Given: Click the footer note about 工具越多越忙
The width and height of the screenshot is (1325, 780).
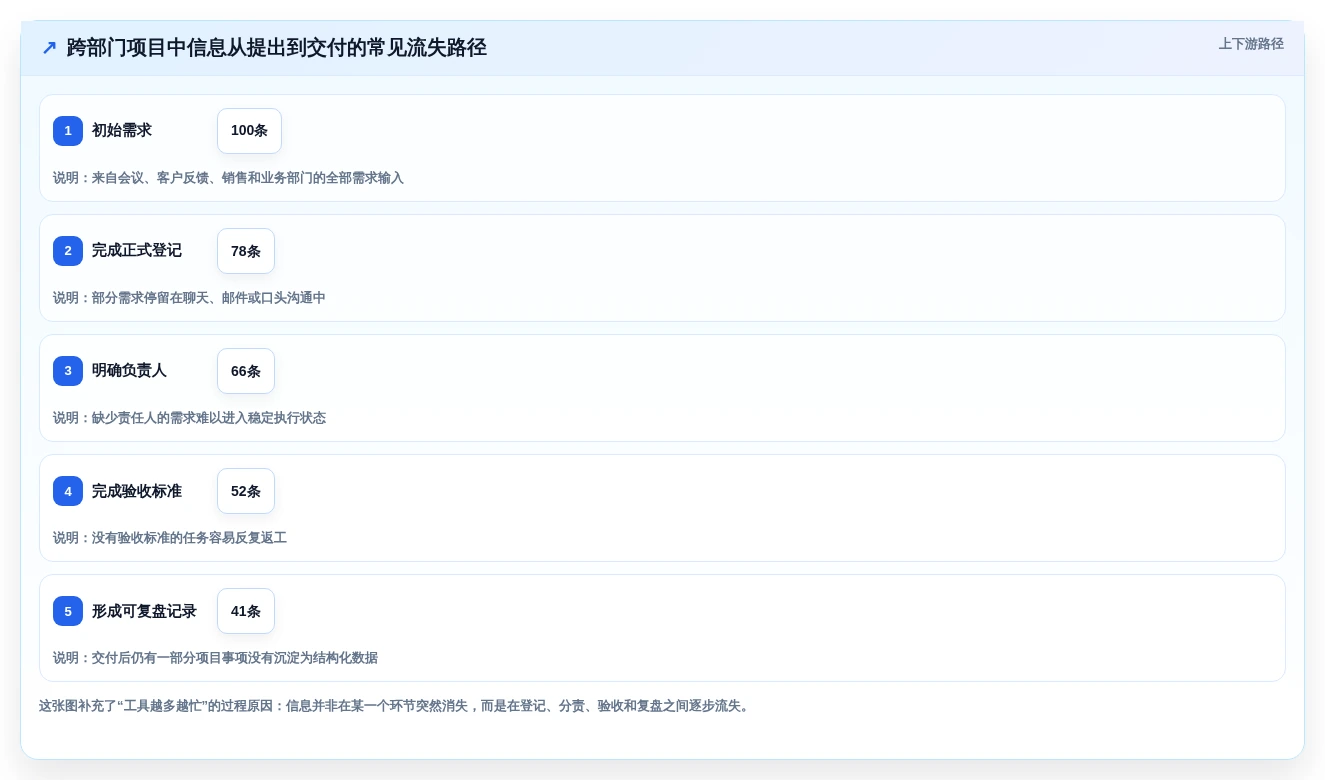Looking at the screenshot, I should [396, 706].
